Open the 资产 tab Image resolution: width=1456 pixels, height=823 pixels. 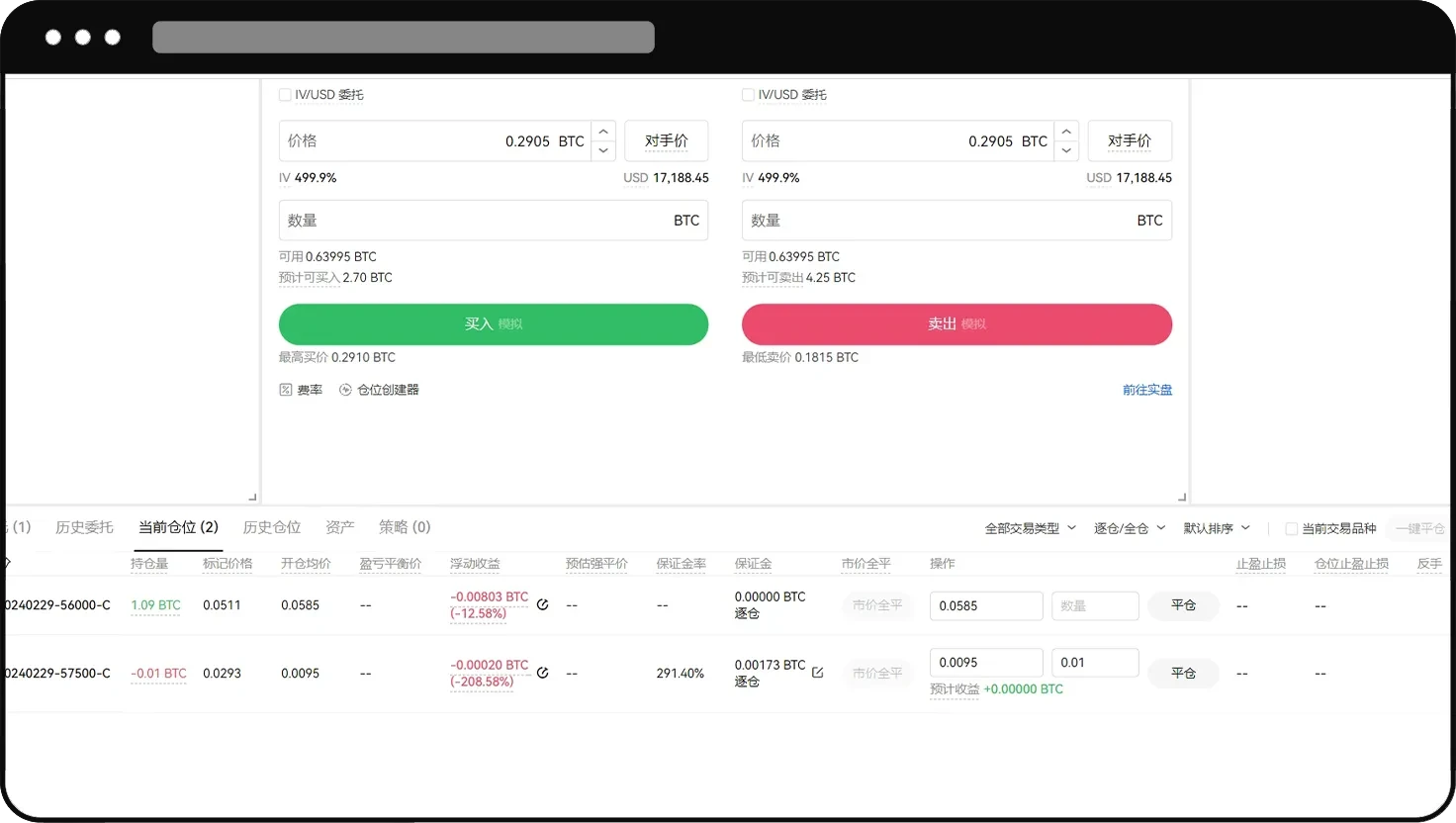coord(340,527)
